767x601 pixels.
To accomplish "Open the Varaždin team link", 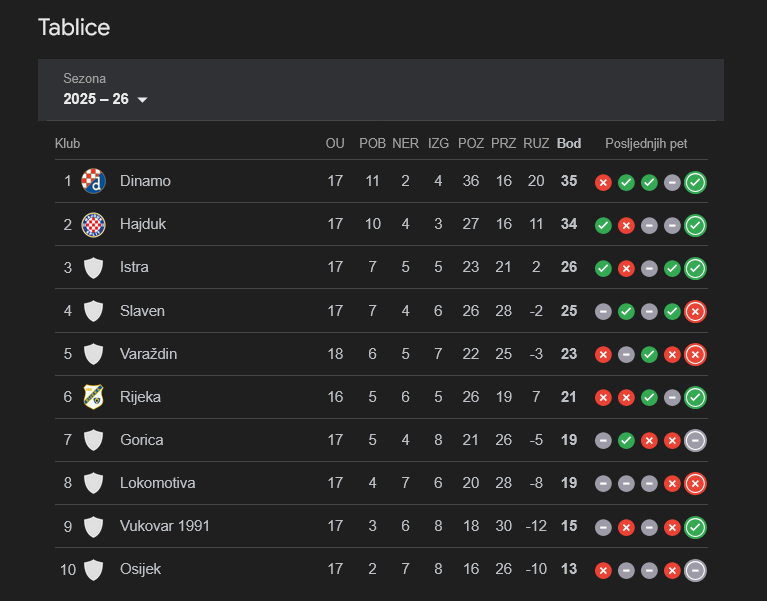I will point(147,354).
